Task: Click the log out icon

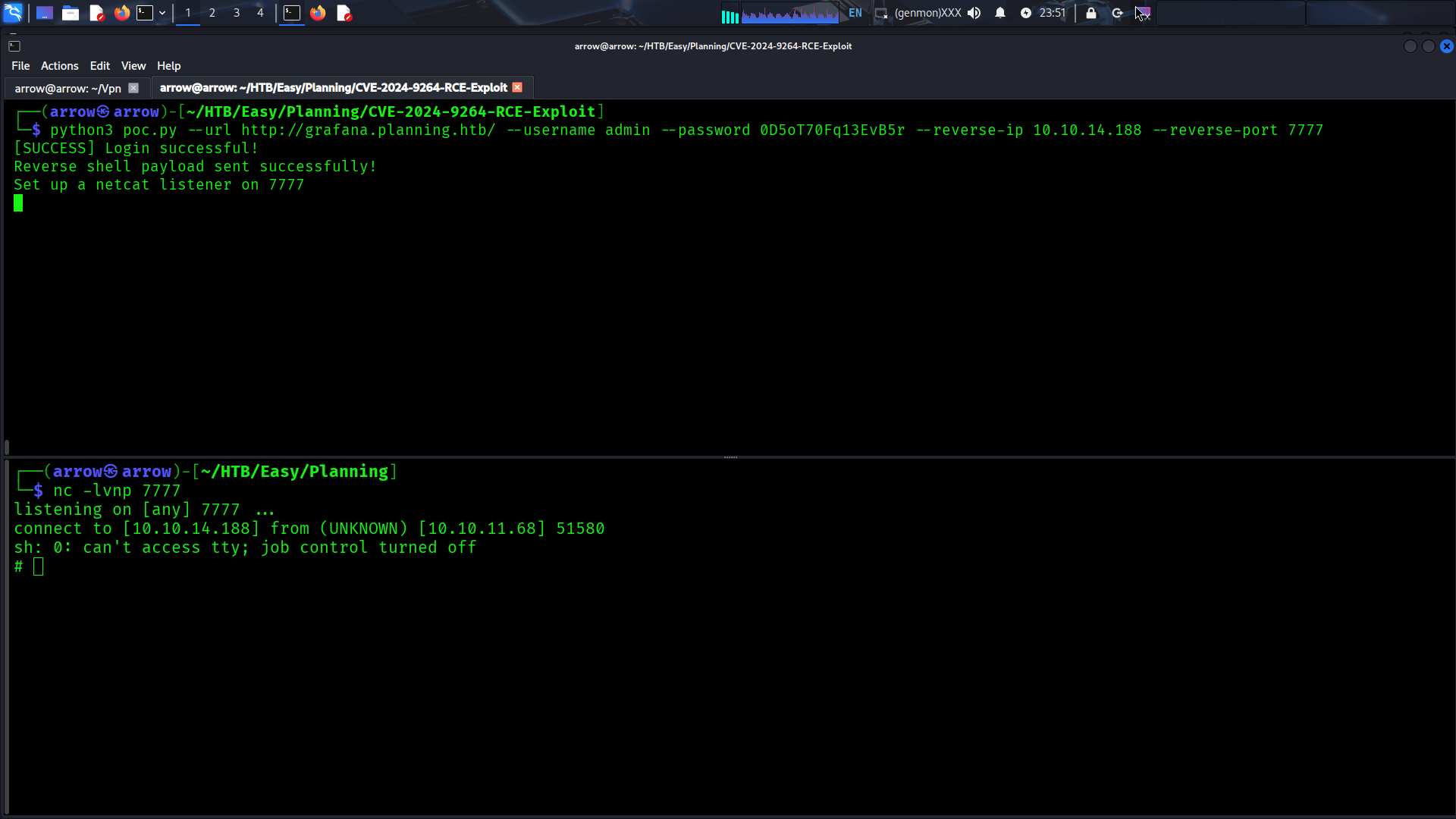Action: tap(1117, 13)
